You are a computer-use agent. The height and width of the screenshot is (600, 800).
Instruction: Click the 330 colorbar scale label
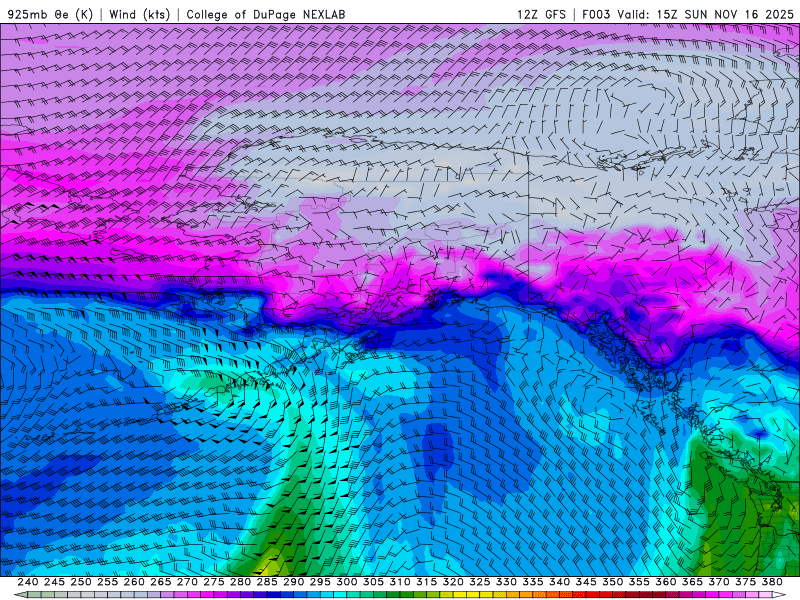[506, 582]
